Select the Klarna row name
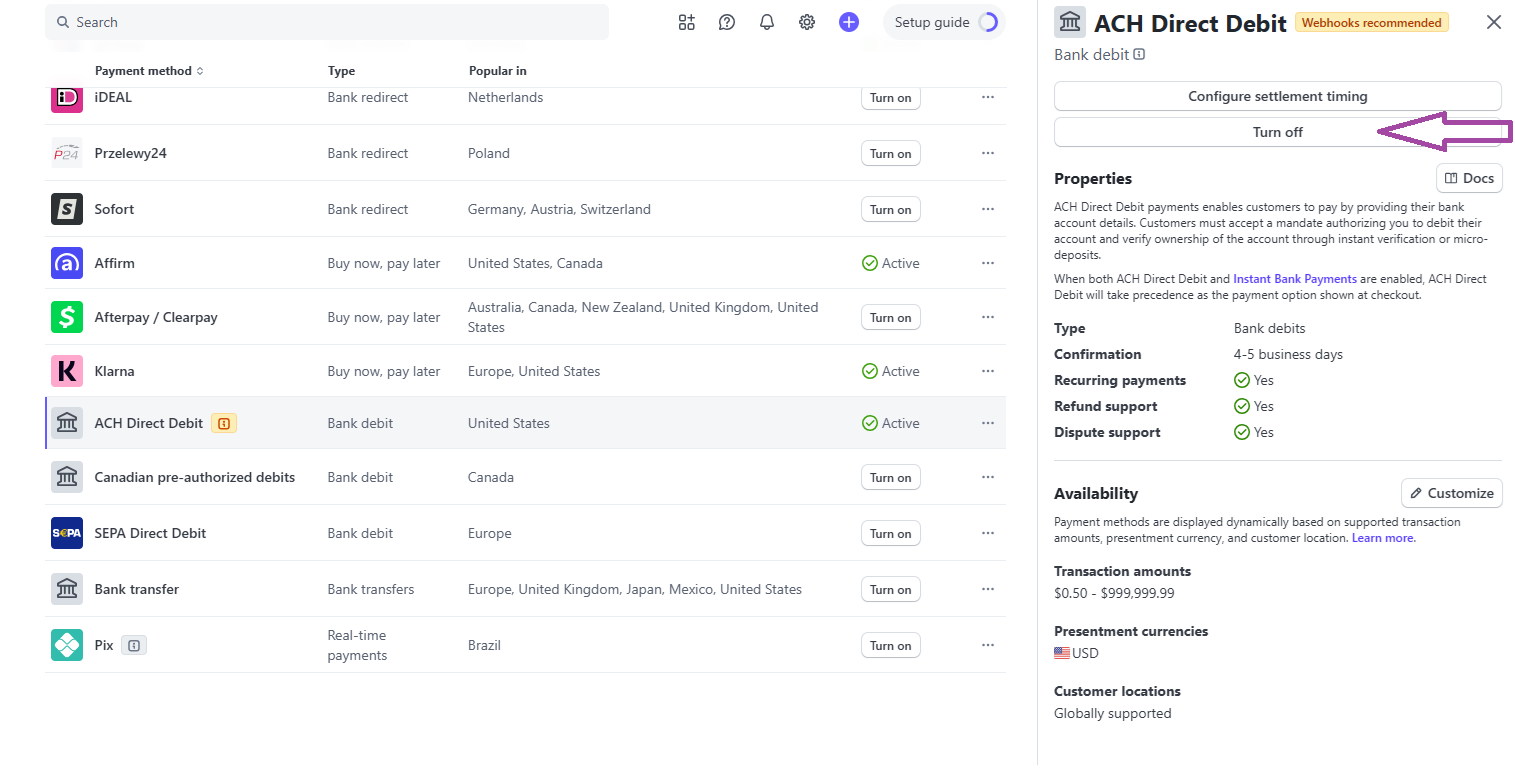Screen dimensions: 1515x777 (x=114, y=371)
